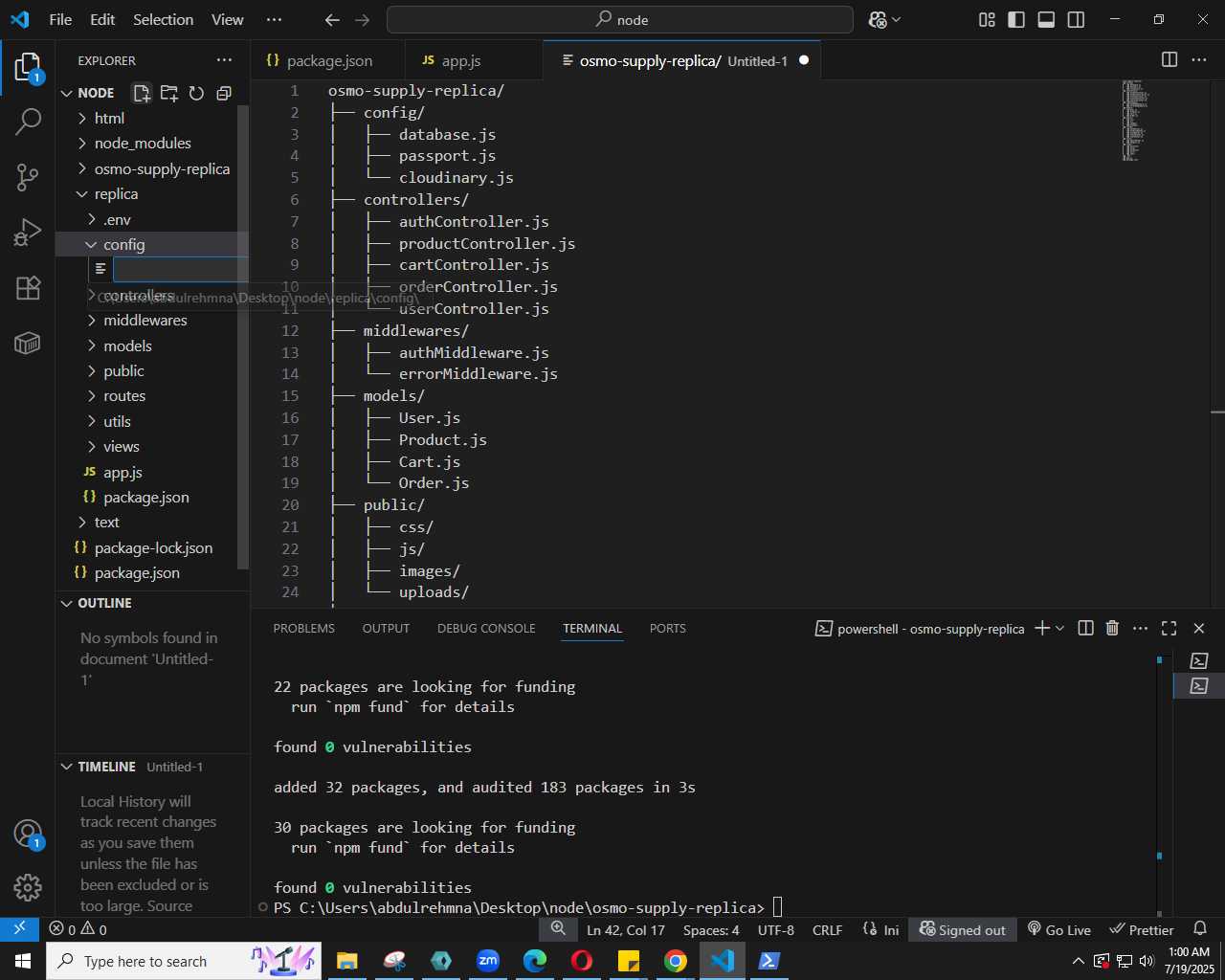
Task: Go back using the navigation arrow
Action: (332, 20)
